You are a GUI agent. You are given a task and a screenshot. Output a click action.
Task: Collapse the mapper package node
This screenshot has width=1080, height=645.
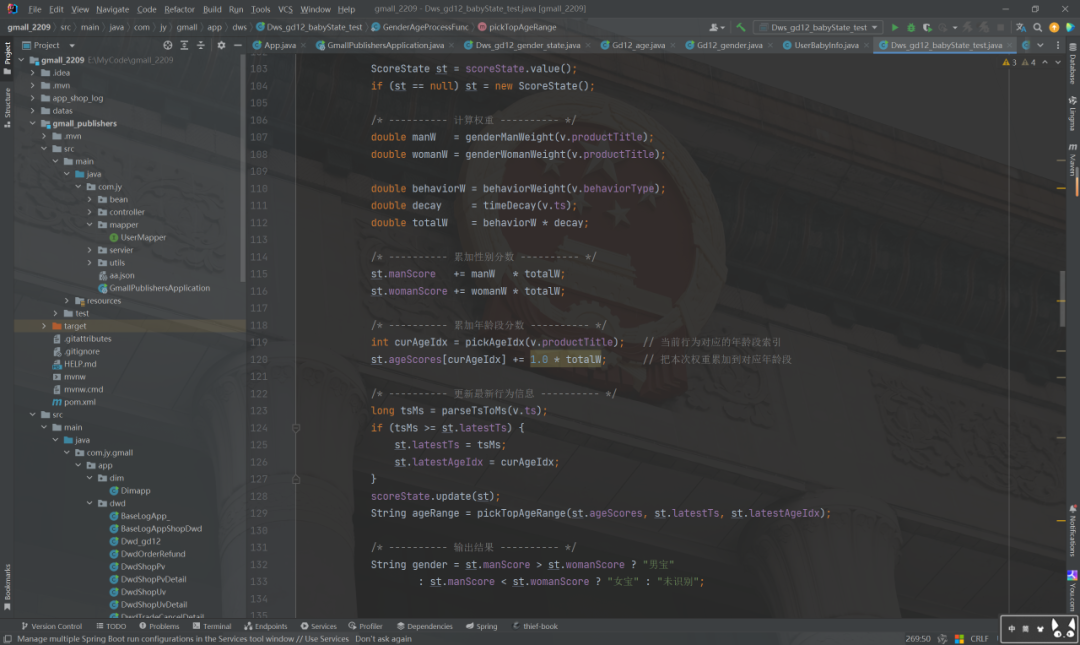[x=89, y=225]
